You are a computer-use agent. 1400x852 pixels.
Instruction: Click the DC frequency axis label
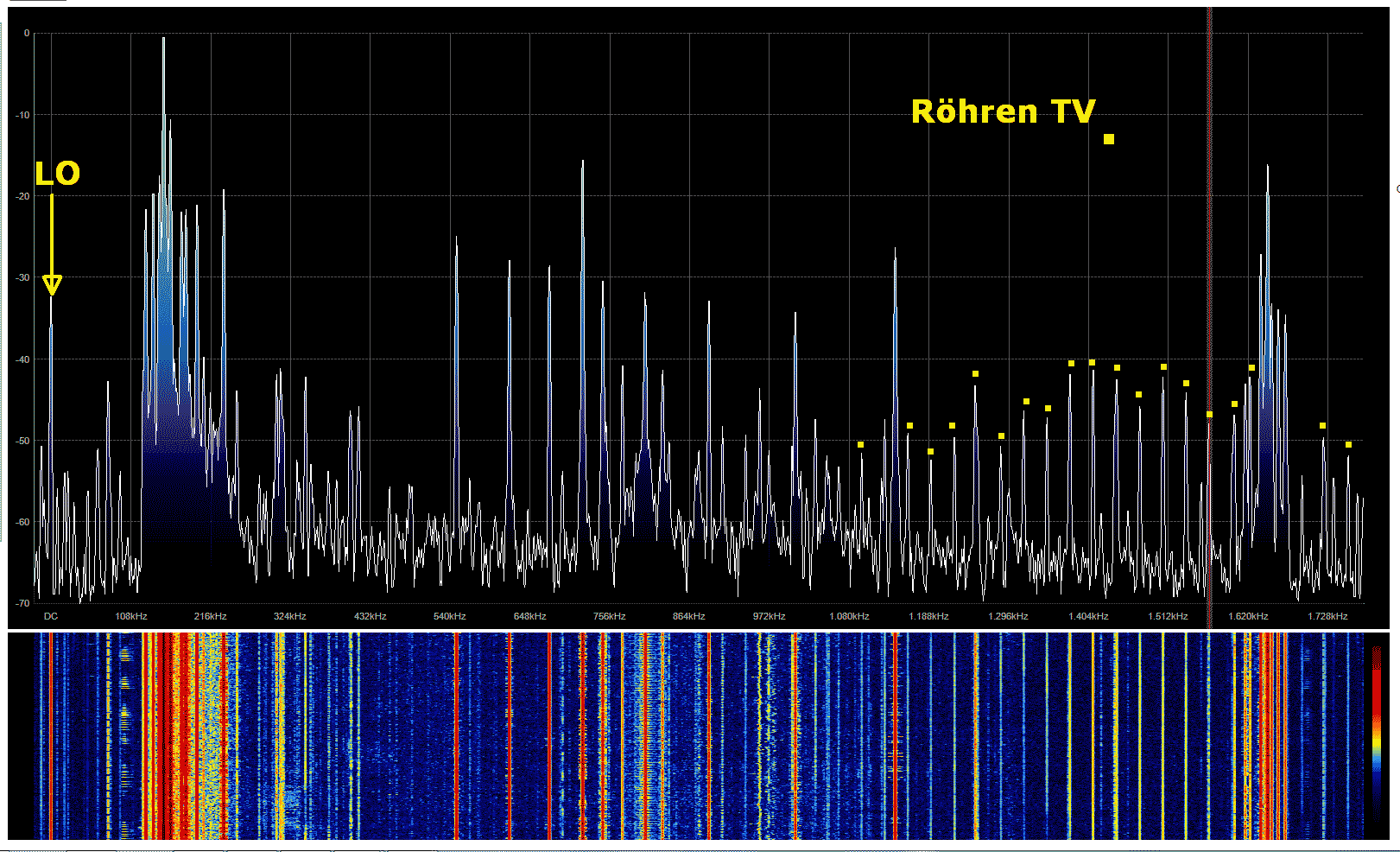click(x=51, y=616)
